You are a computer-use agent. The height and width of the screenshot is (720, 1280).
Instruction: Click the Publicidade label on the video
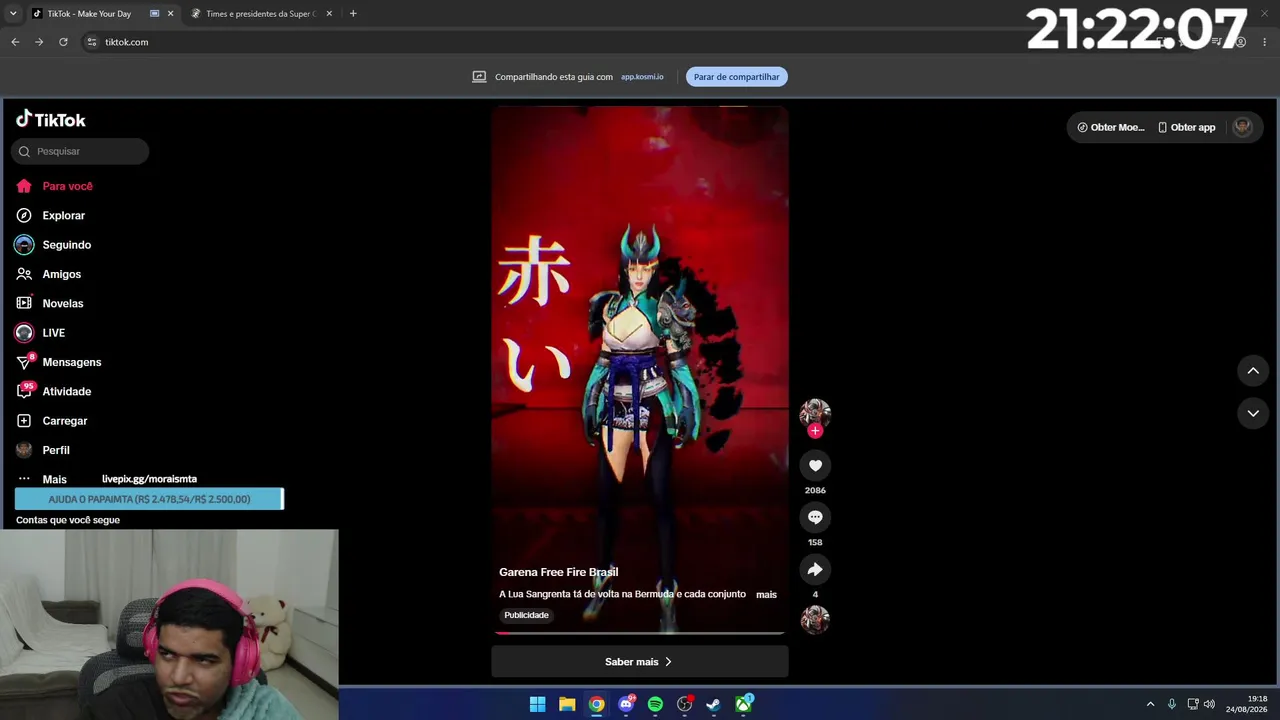[526, 615]
